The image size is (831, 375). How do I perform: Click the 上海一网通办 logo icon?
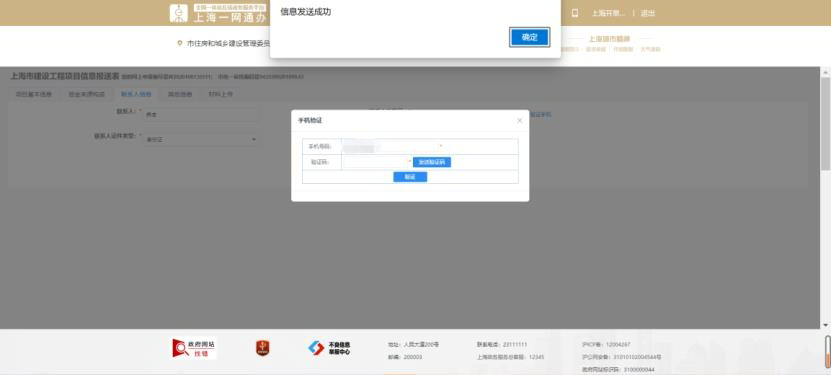click(179, 13)
